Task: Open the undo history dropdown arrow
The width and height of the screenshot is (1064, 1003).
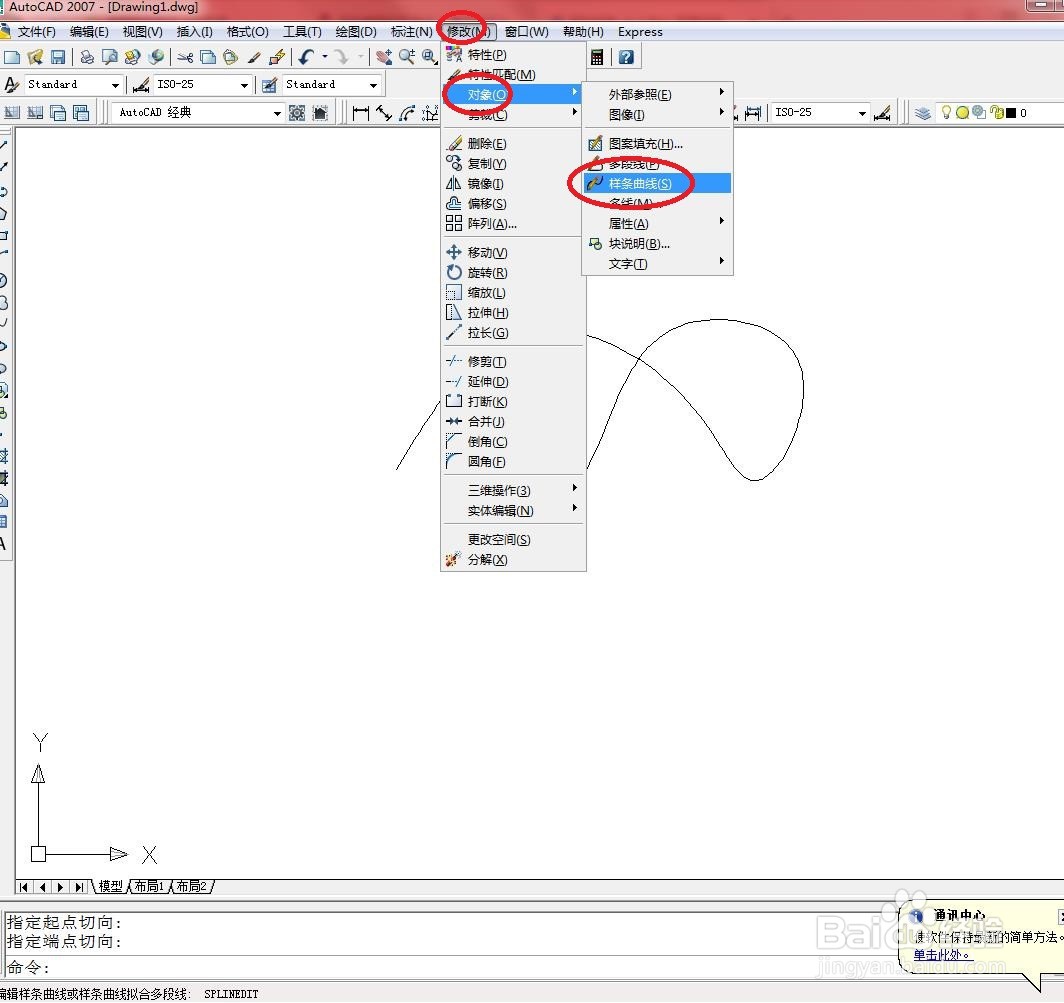Action: point(325,57)
